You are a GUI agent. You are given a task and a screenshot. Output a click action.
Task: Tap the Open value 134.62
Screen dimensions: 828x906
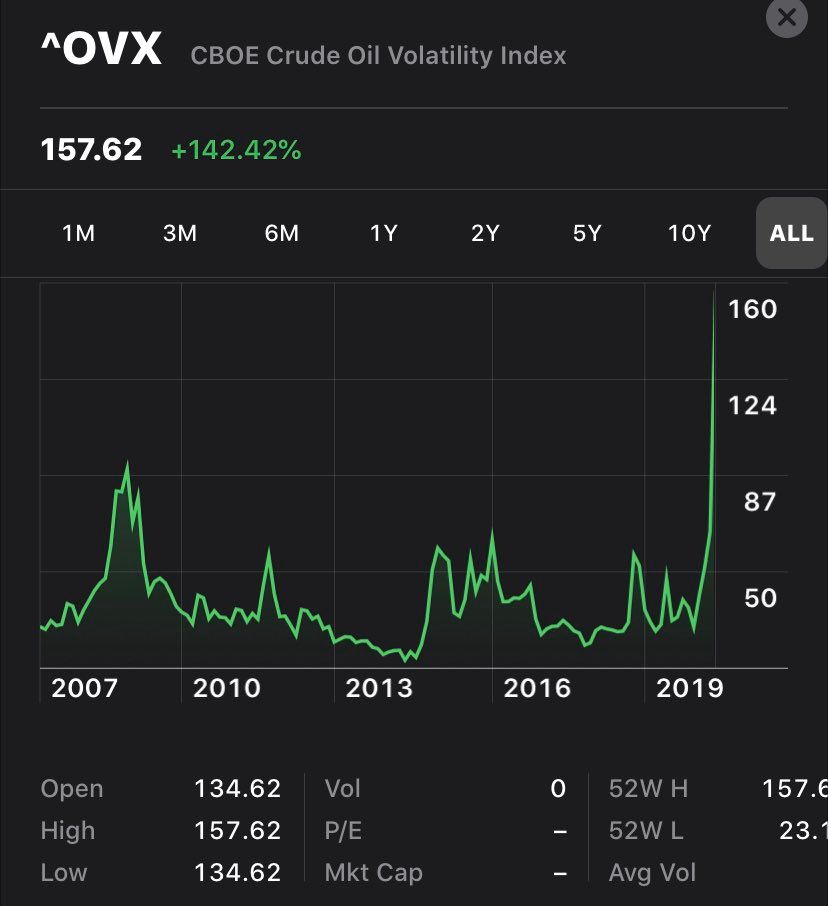[x=237, y=789]
